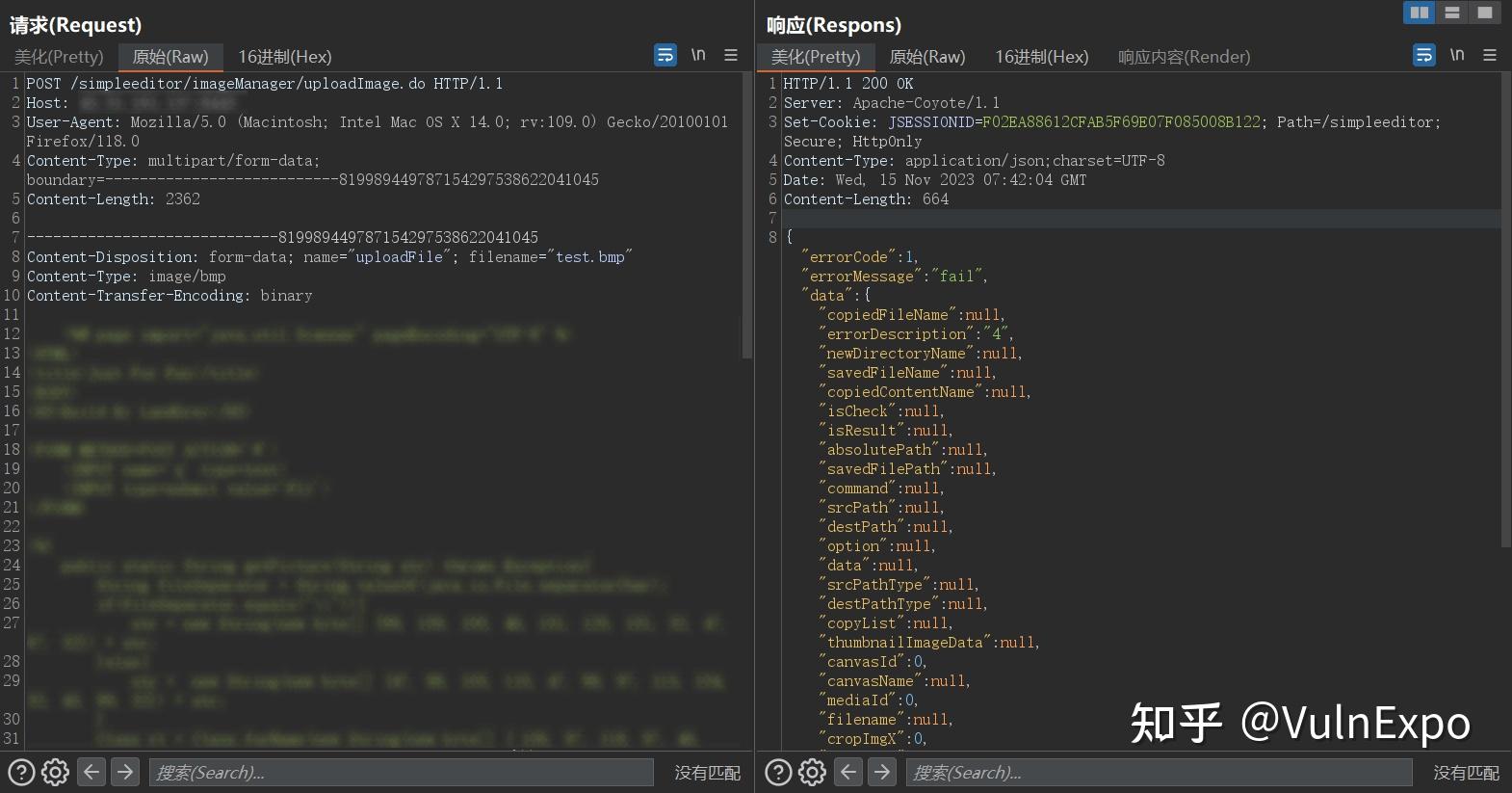Open help icon under Response panel

778,772
